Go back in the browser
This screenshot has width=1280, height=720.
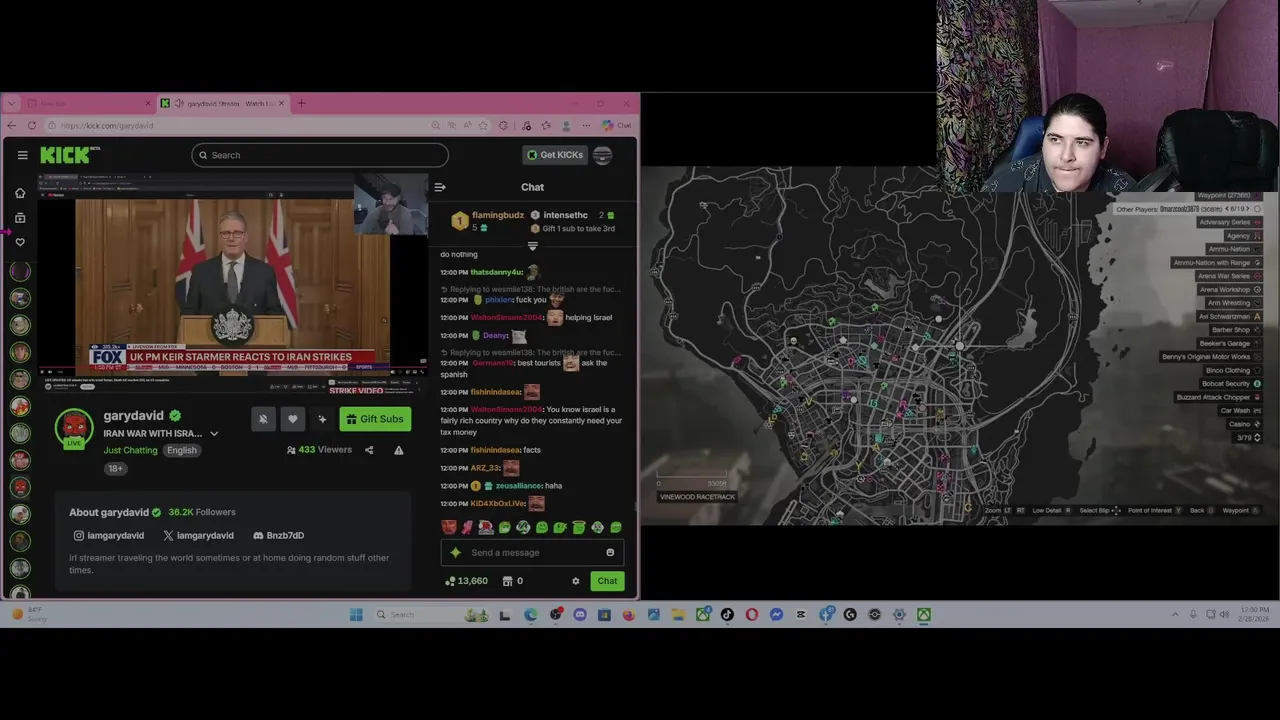click(11, 126)
